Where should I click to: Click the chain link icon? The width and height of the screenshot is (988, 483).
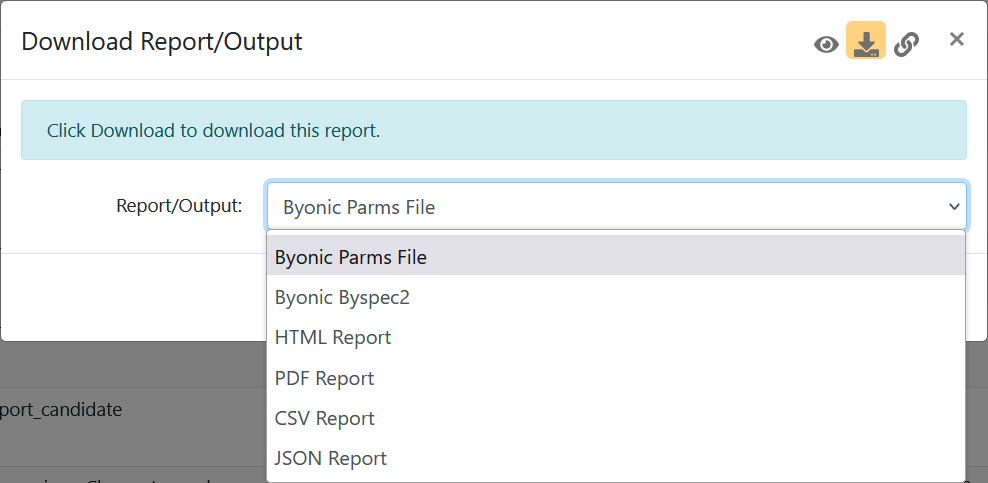906,45
